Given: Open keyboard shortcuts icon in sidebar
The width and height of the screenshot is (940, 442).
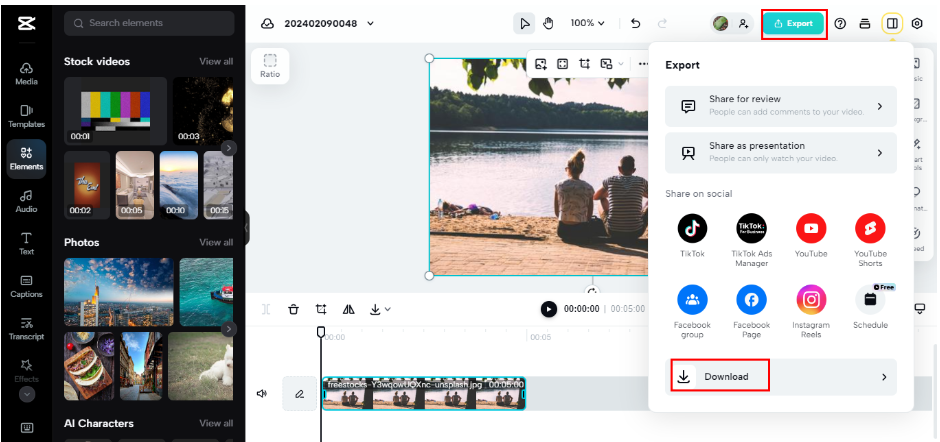Looking at the screenshot, I should pyautogui.click(x=27, y=428).
